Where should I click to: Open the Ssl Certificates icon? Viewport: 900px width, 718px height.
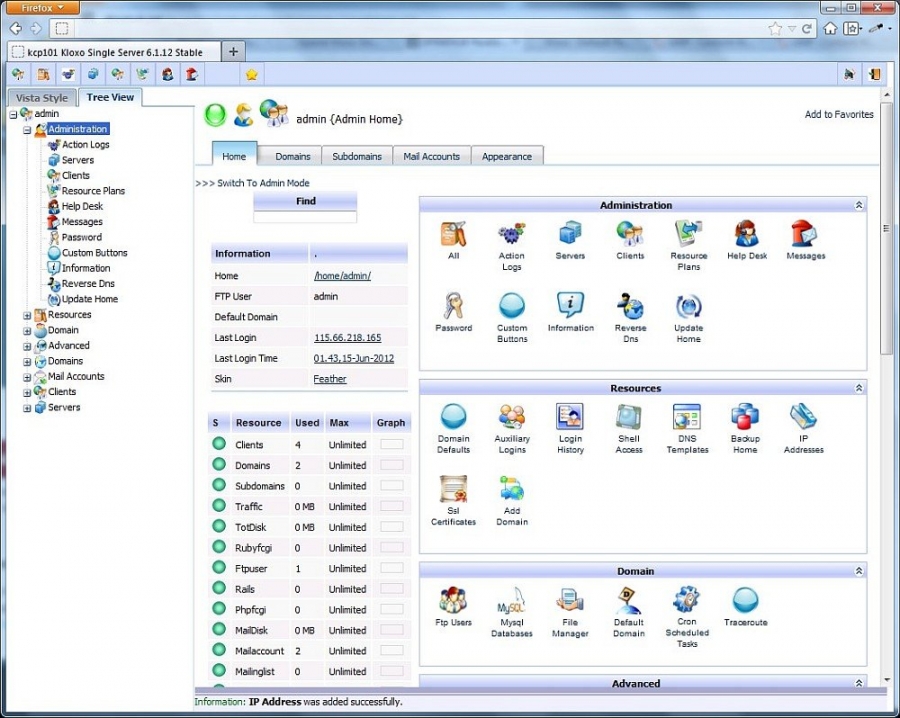pos(453,489)
